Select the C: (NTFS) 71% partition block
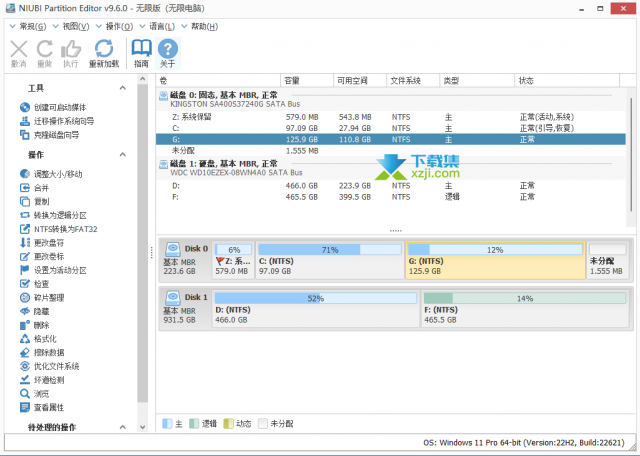640x456 pixels. coord(330,260)
